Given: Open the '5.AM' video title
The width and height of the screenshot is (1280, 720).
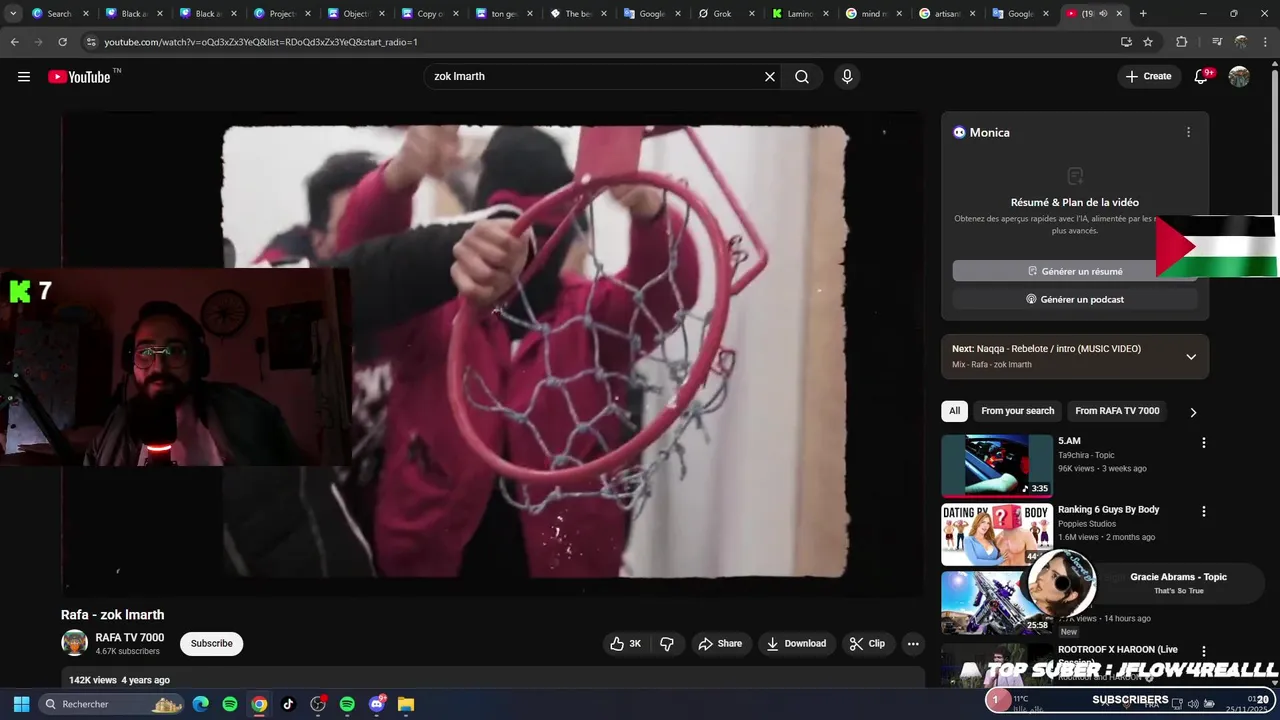Looking at the screenshot, I should (1069, 441).
